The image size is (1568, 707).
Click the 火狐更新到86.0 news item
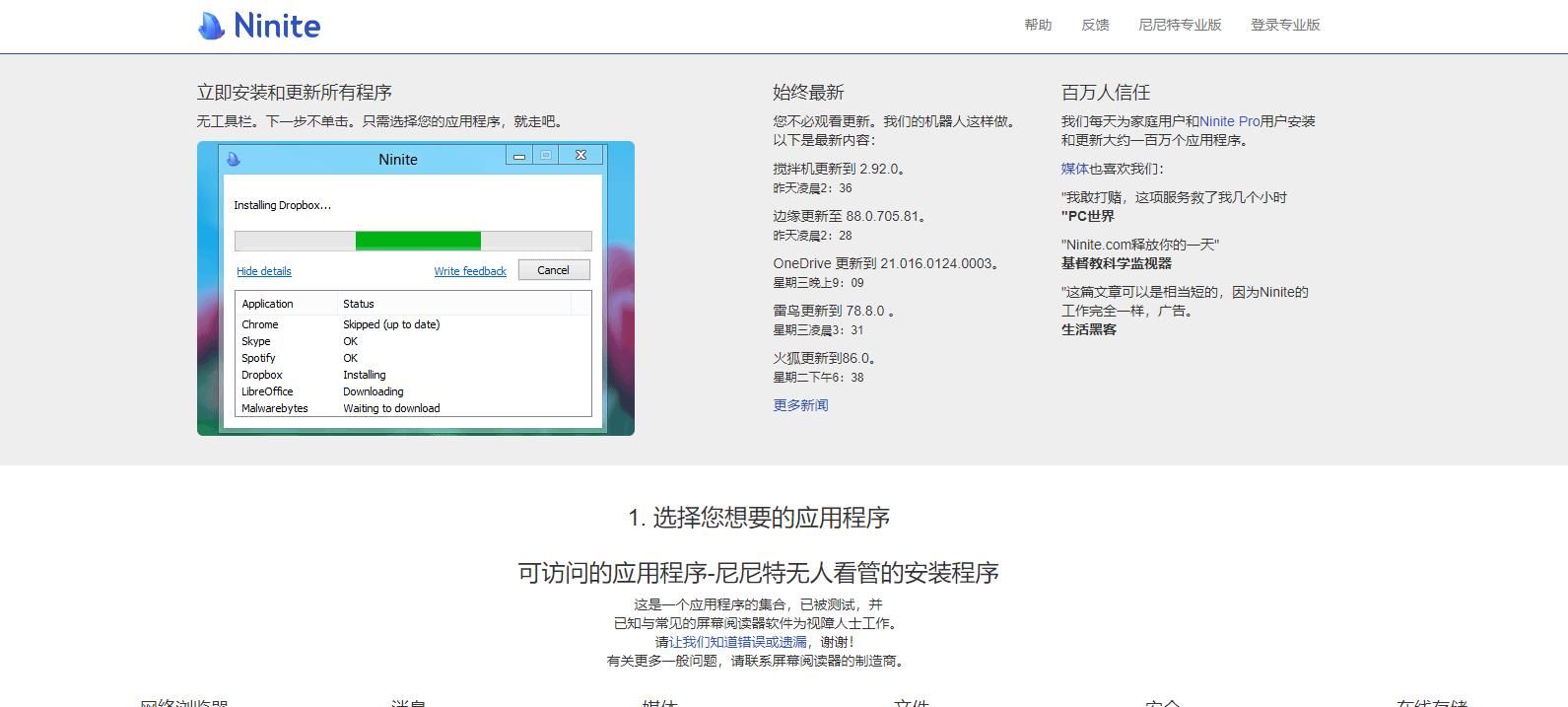pyautogui.click(x=825, y=358)
